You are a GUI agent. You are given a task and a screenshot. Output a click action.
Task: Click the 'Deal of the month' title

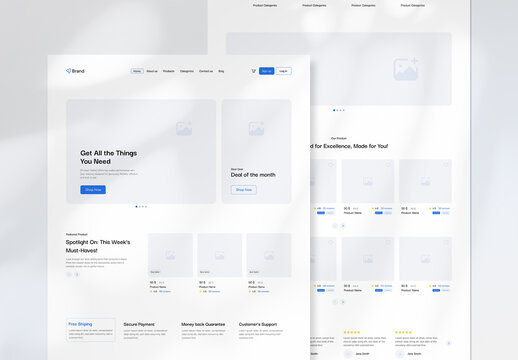[x=253, y=175]
